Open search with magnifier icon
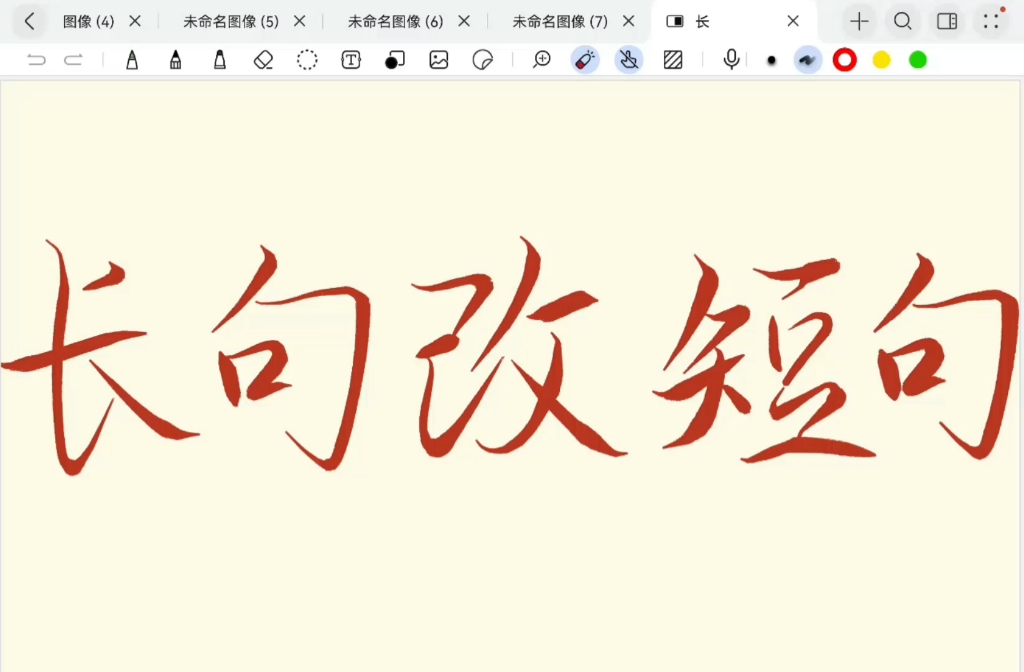 tap(903, 22)
